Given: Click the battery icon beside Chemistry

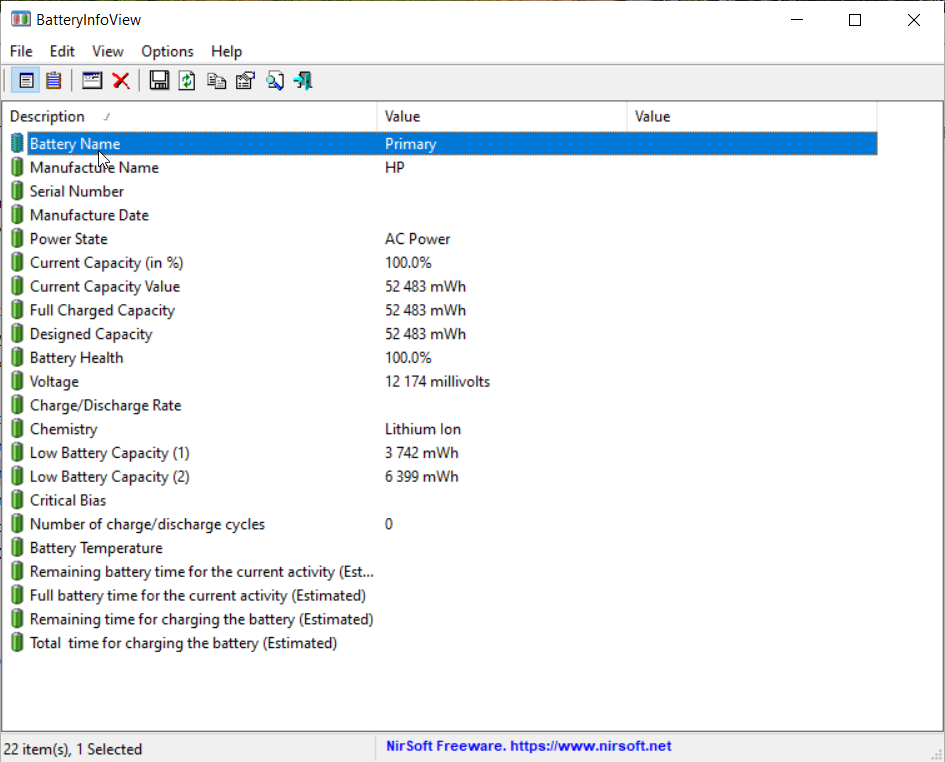Looking at the screenshot, I should pyautogui.click(x=17, y=429).
